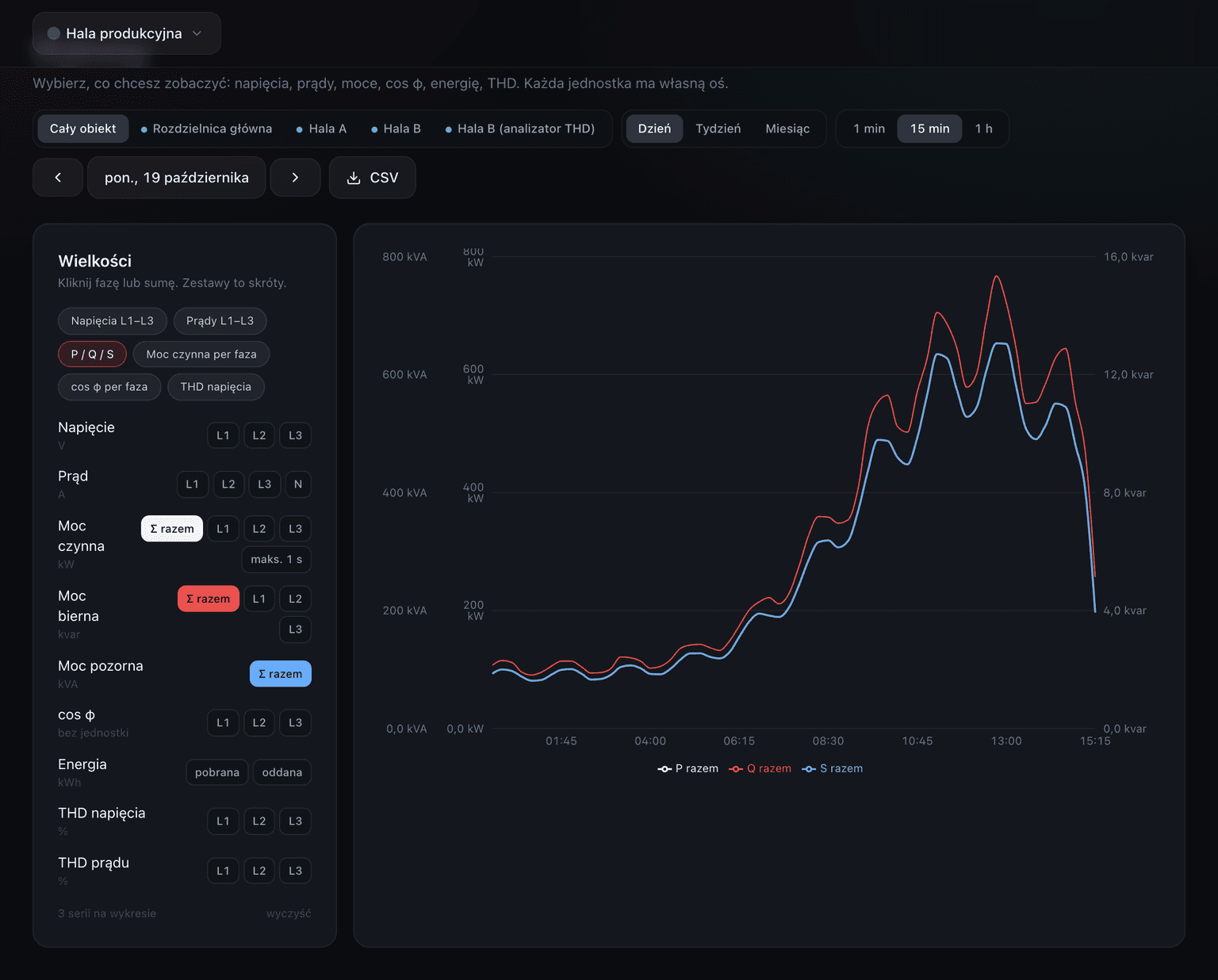The image size is (1218, 980).
Task: Toggle Moc czynna L3 series
Action: [x=295, y=529]
